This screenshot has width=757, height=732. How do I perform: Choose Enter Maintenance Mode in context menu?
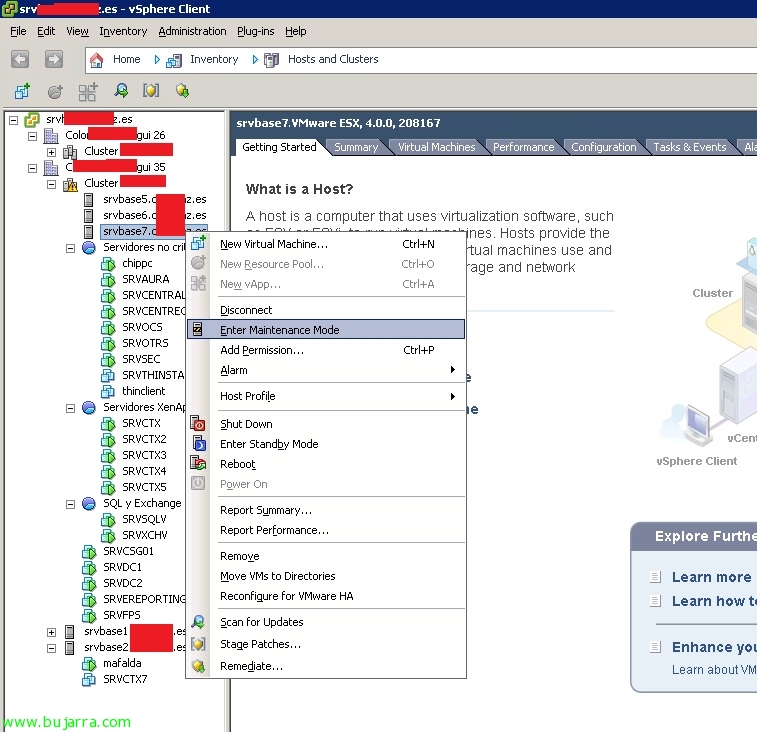[x=326, y=329]
